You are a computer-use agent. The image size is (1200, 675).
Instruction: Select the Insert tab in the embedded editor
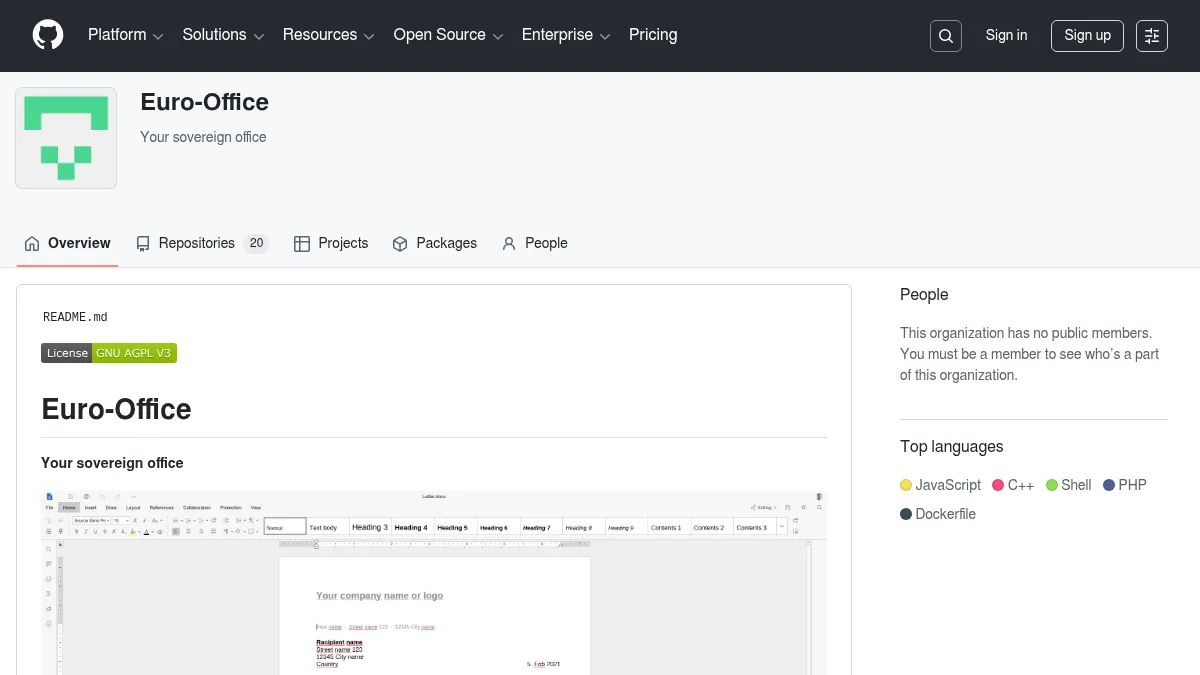(x=90, y=508)
